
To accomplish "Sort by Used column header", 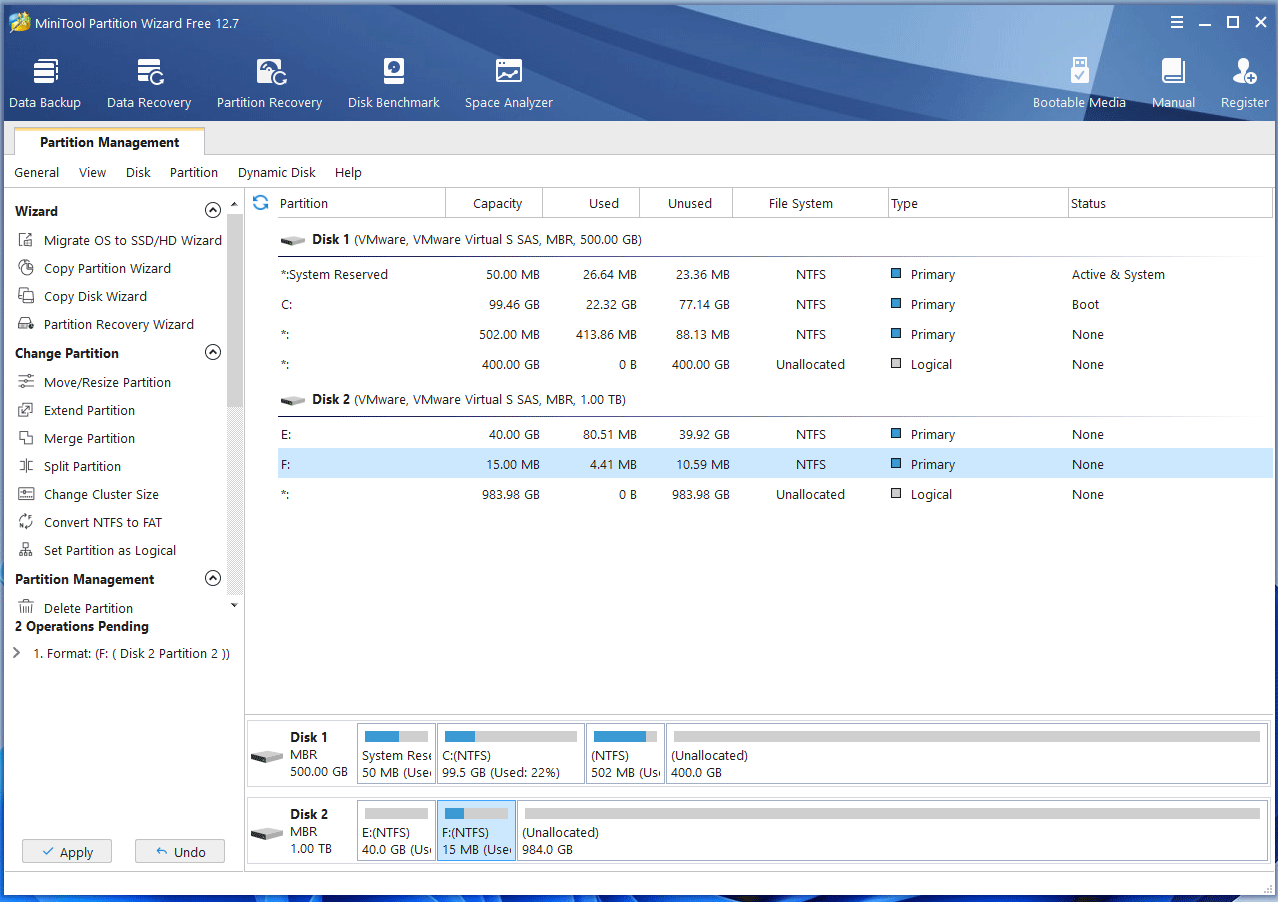I will [591, 203].
